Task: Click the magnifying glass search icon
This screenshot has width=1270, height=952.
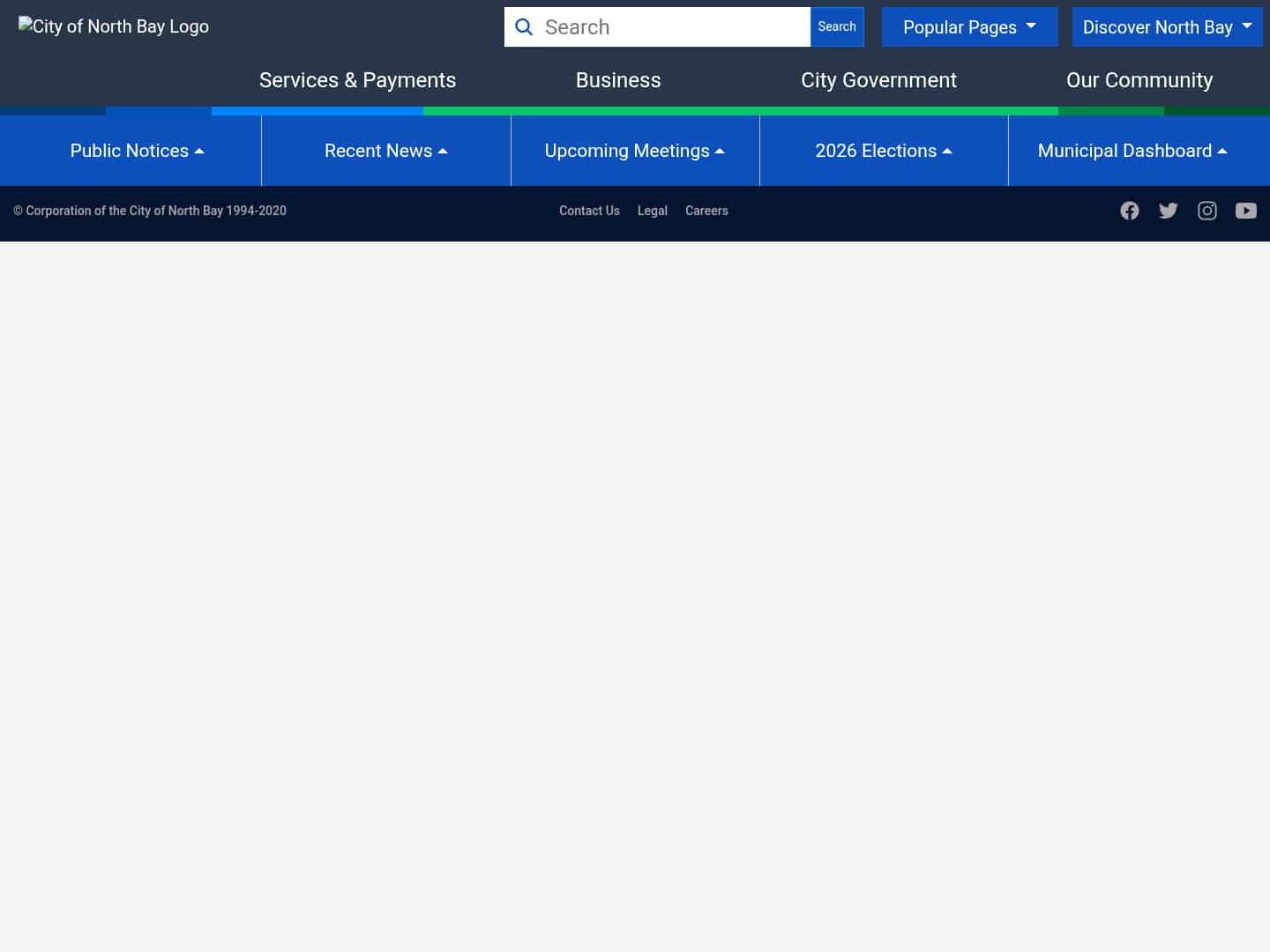Action: pyautogui.click(x=524, y=27)
